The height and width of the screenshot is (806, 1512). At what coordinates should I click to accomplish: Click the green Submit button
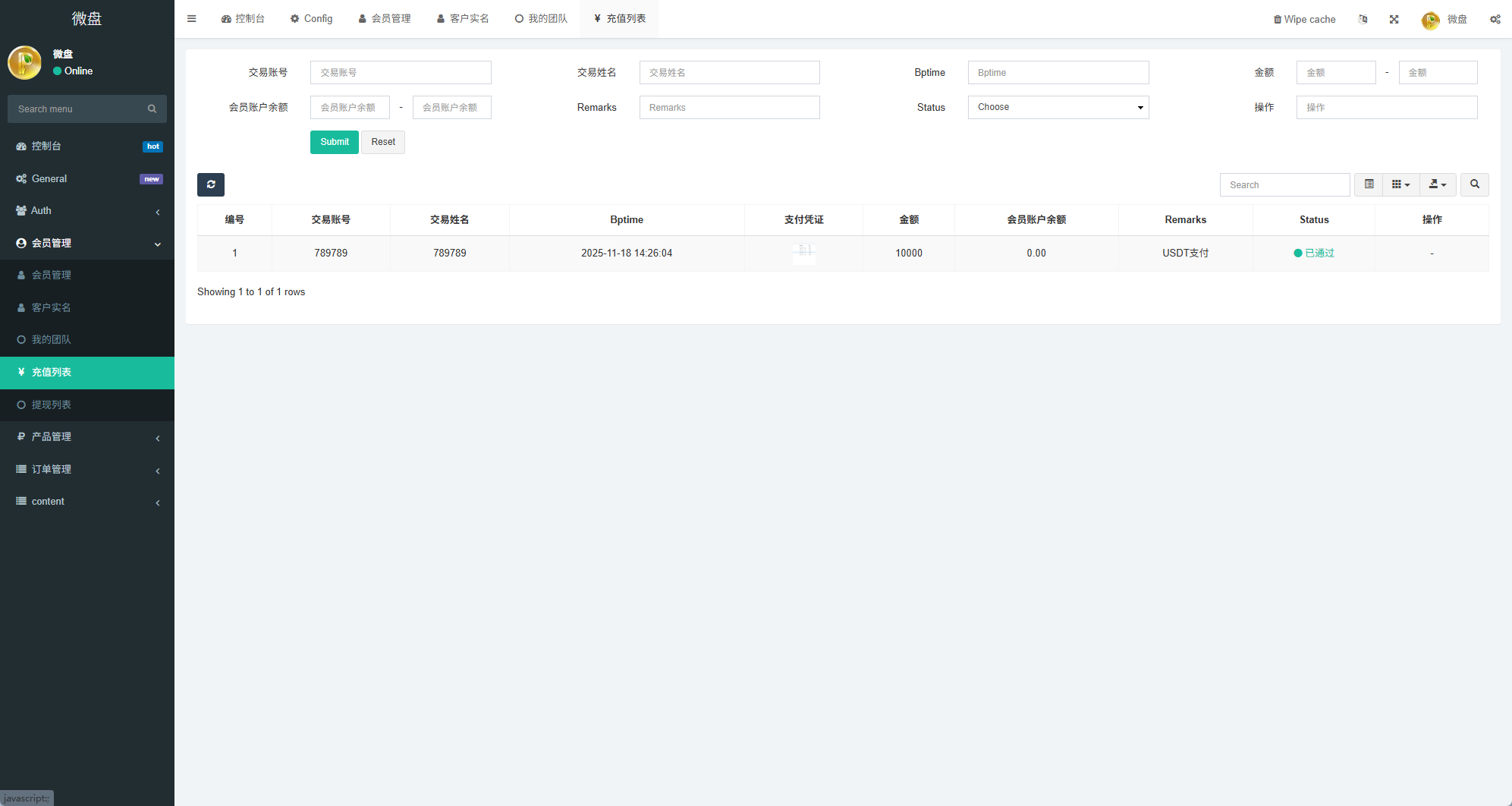click(334, 142)
